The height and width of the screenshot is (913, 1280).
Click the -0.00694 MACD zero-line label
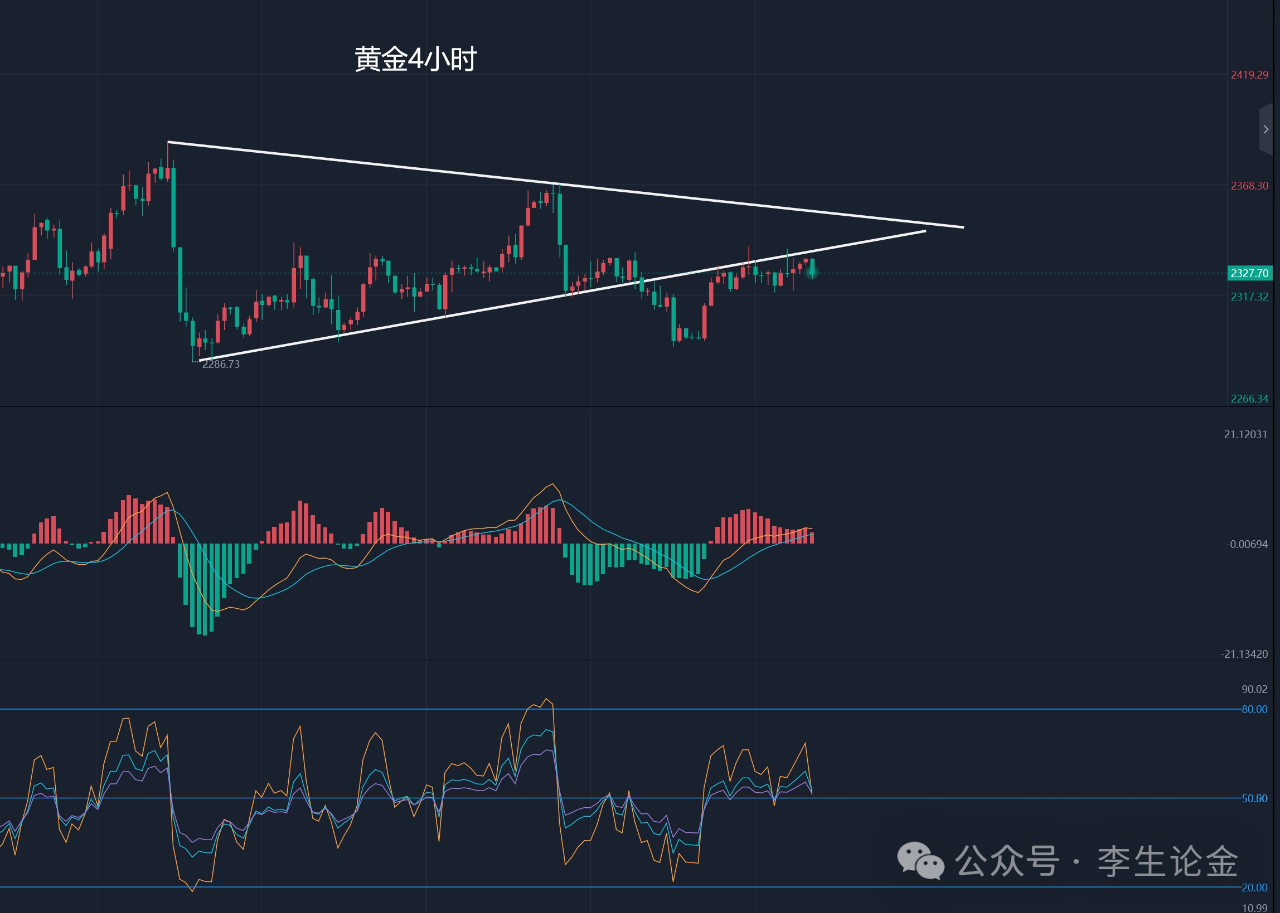[1248, 544]
